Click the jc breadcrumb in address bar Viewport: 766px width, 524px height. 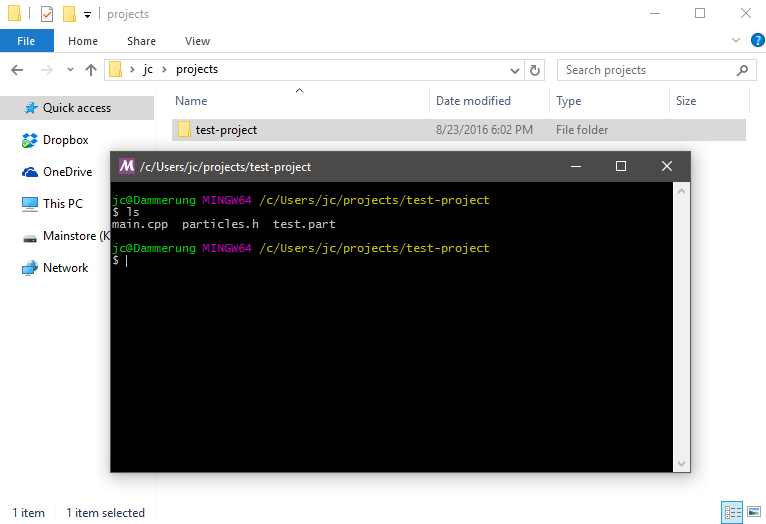click(148, 70)
